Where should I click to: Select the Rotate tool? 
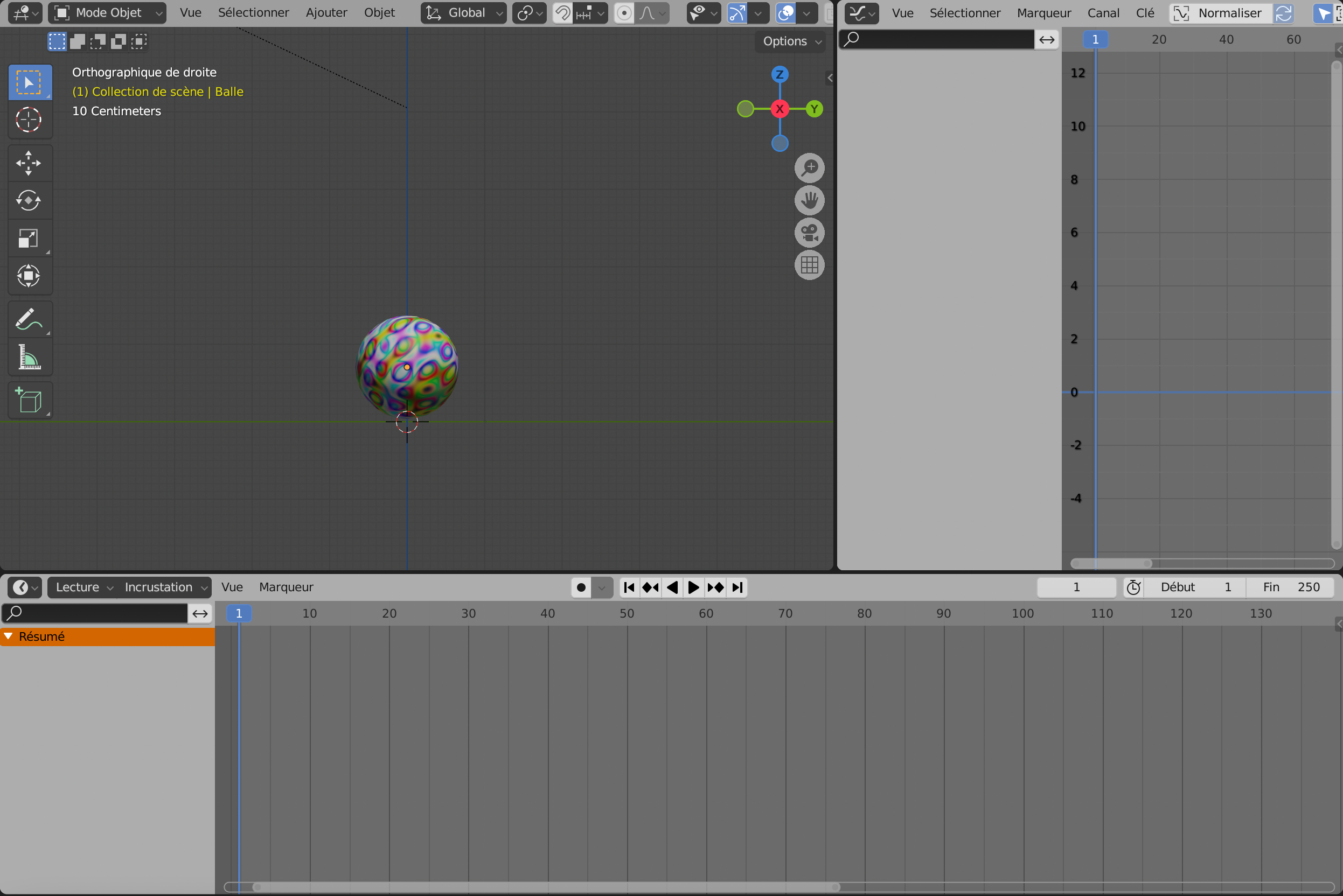click(29, 200)
